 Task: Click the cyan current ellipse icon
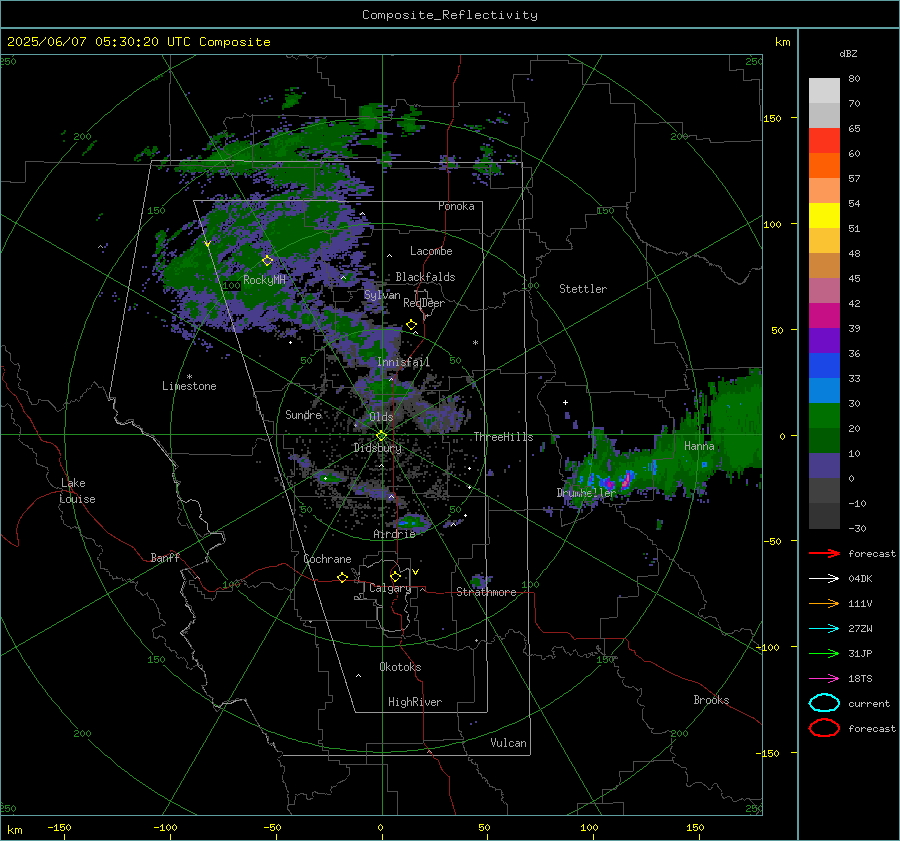pos(824,703)
